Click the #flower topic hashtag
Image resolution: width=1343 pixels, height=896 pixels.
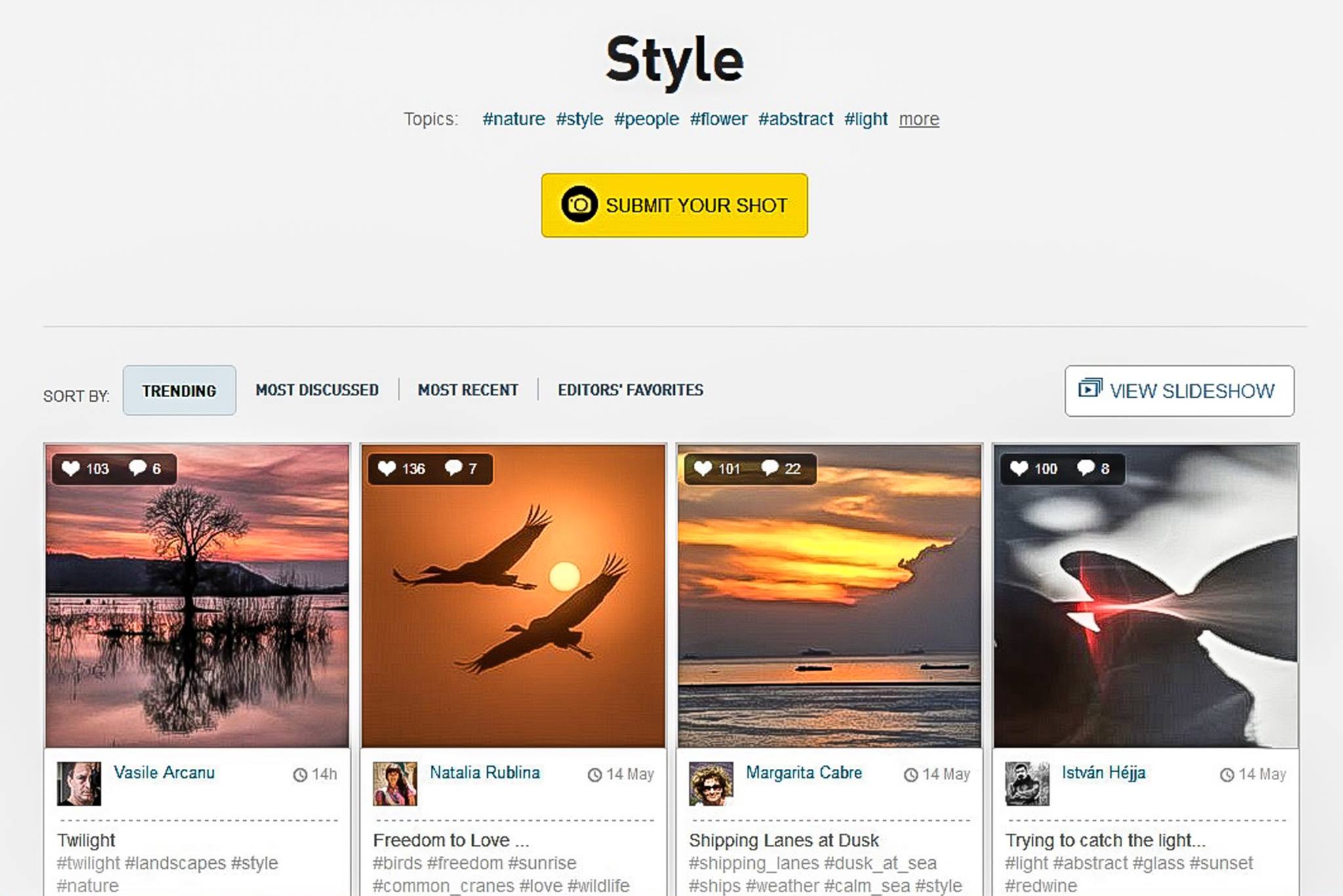[x=718, y=119]
